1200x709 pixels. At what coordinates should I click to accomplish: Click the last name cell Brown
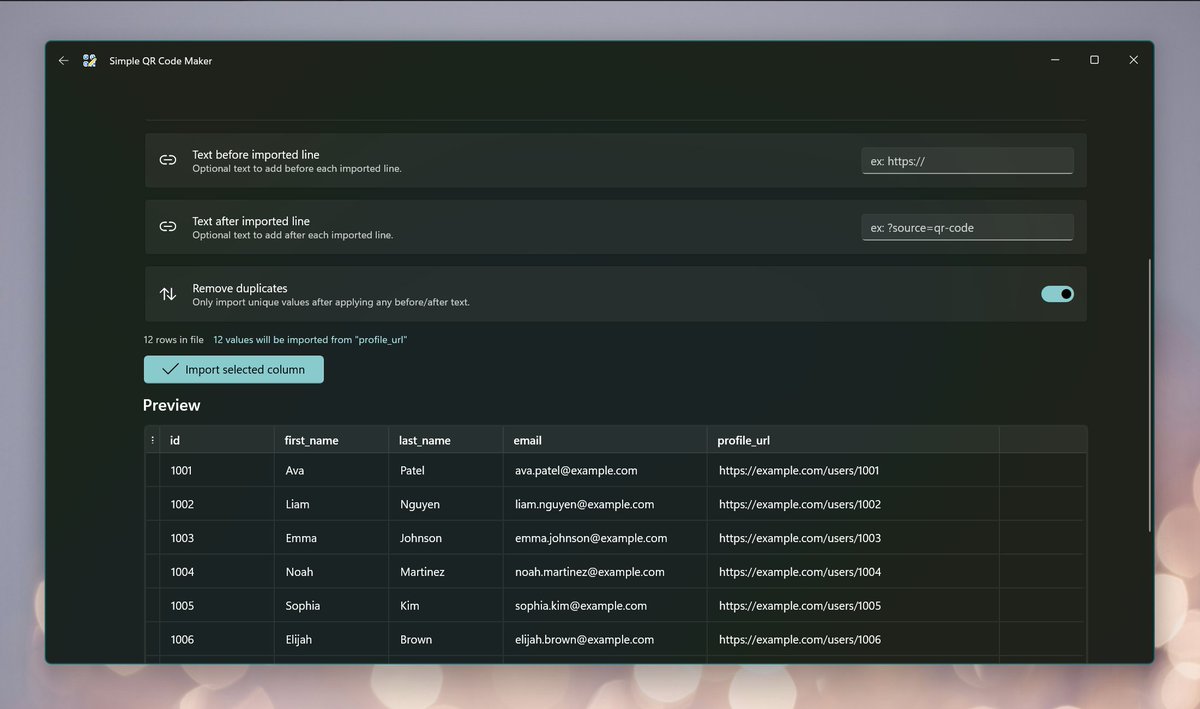(x=446, y=639)
